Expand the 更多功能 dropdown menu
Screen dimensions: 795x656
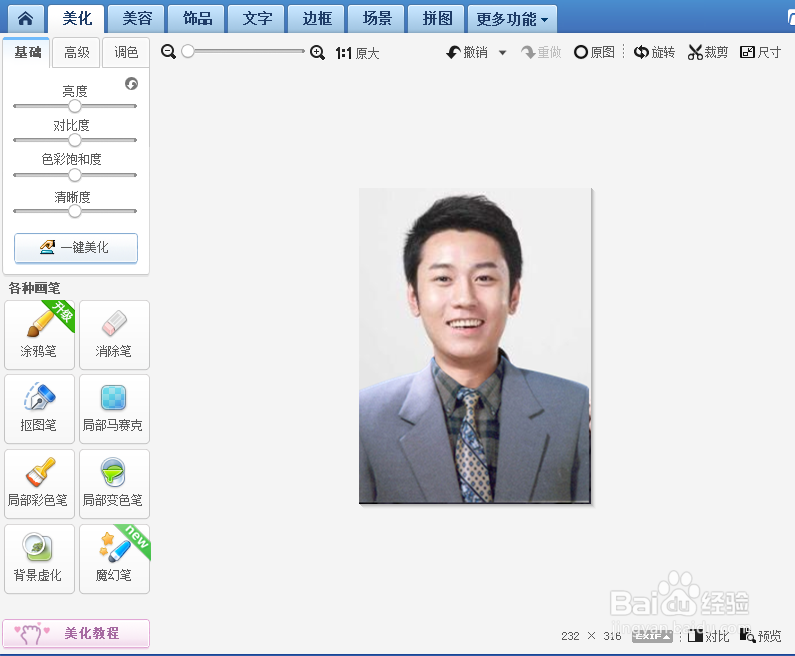[512, 19]
